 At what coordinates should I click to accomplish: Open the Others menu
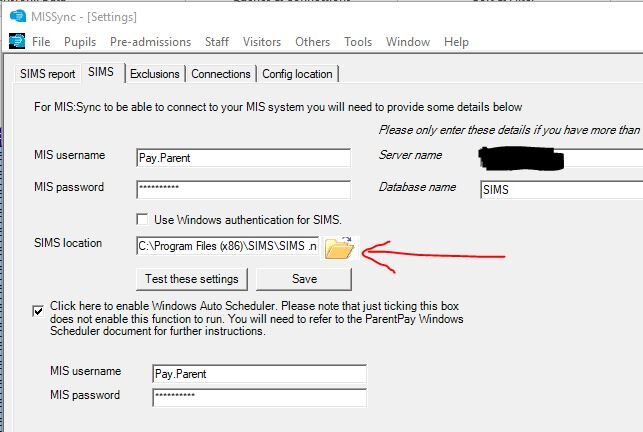[312, 42]
